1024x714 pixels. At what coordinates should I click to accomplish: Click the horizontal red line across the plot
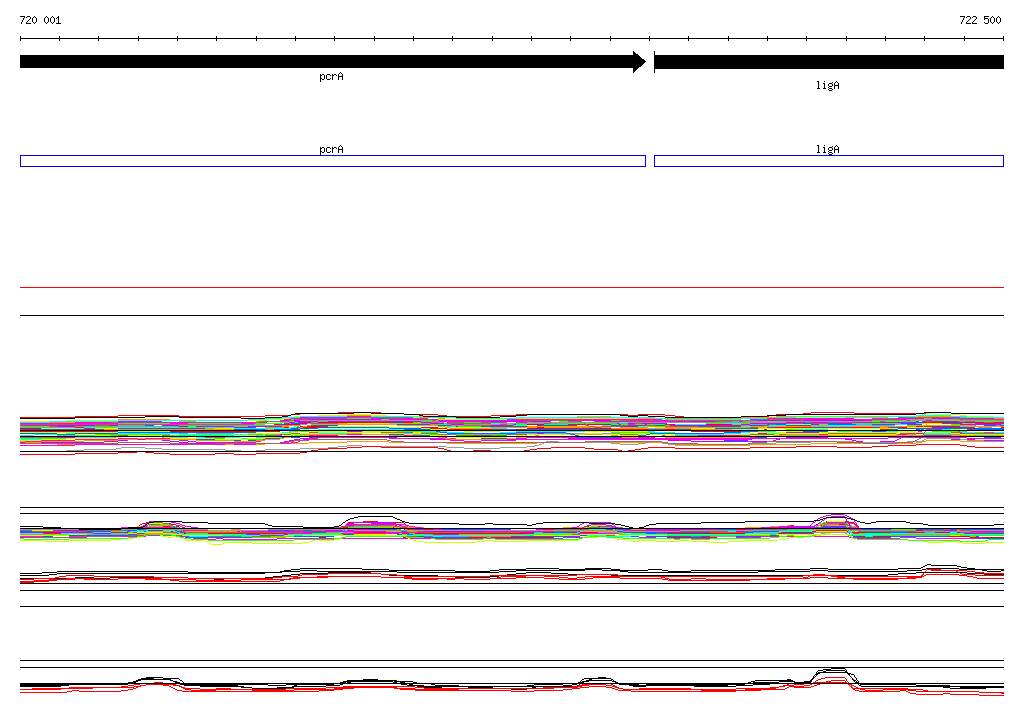point(512,287)
